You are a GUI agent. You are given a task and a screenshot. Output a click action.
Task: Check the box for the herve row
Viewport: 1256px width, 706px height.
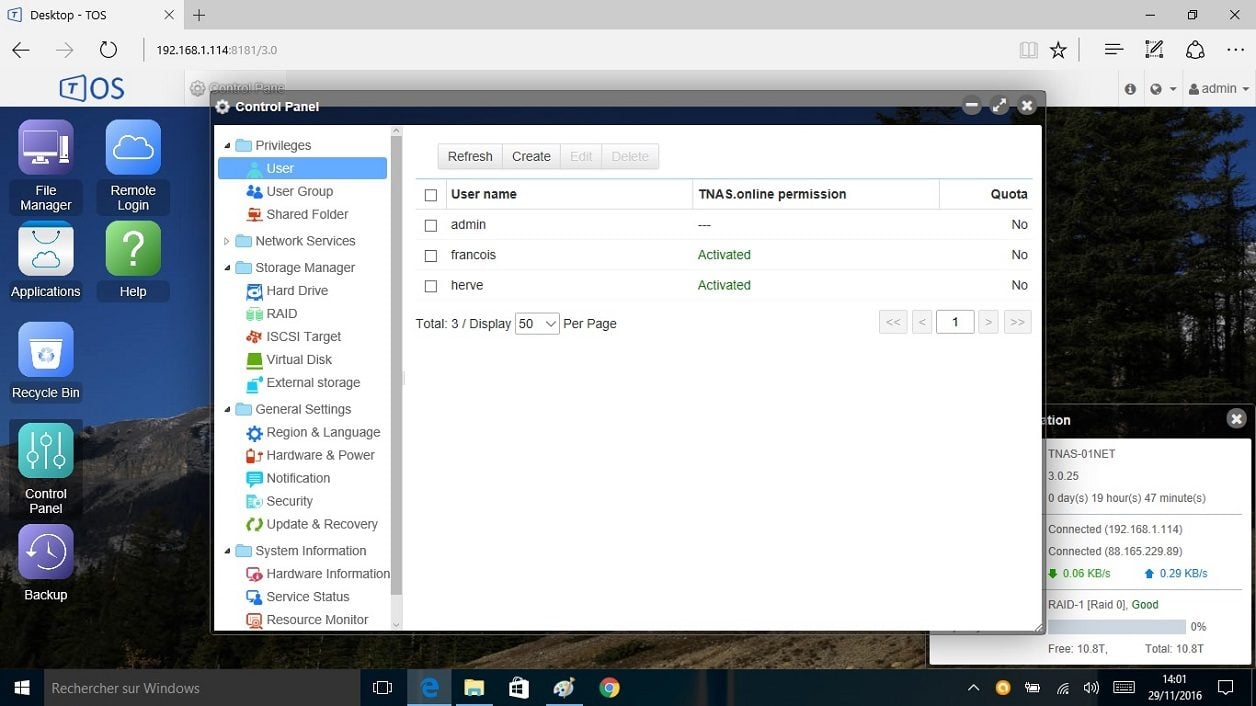(431, 286)
